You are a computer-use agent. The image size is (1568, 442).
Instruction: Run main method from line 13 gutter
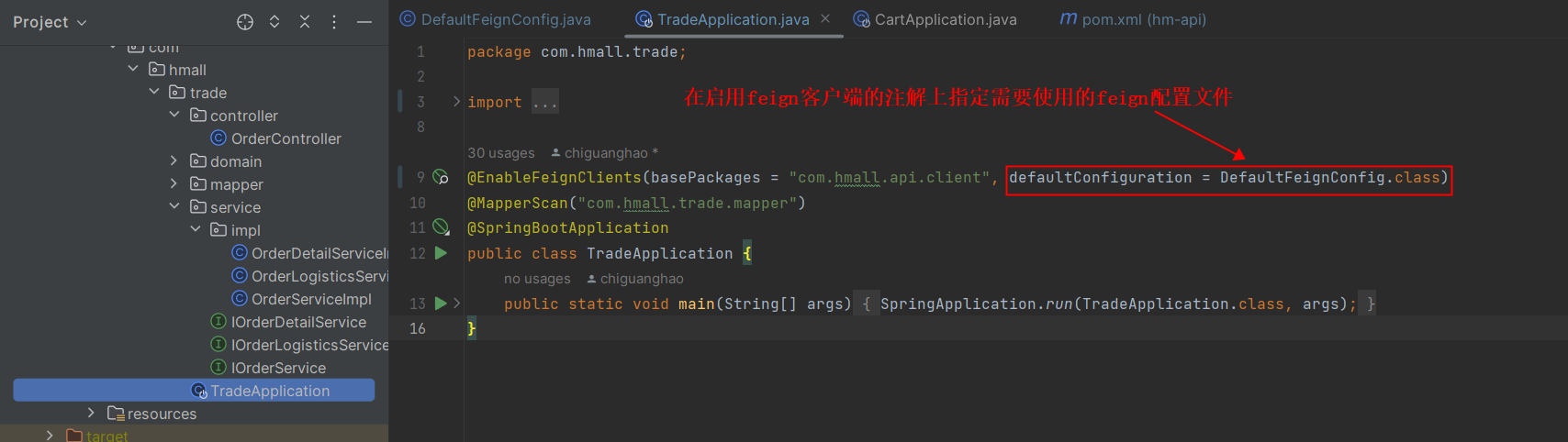pos(441,304)
